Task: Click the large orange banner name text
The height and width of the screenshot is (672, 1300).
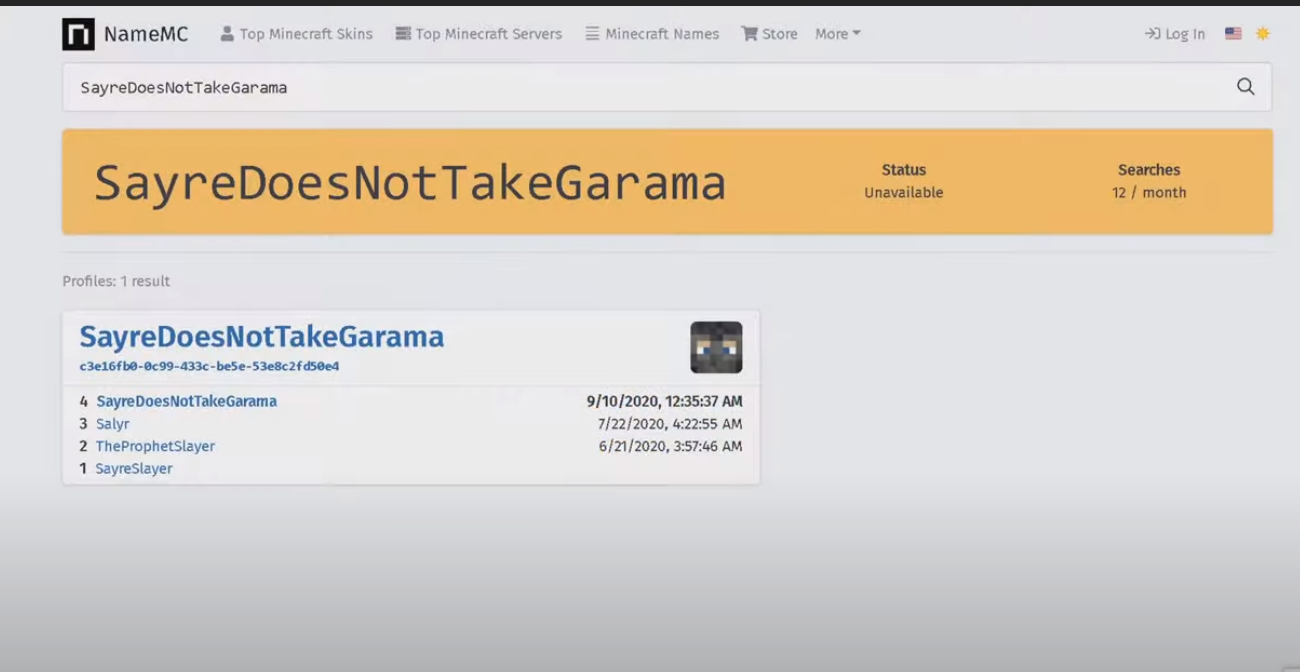Action: [410, 184]
